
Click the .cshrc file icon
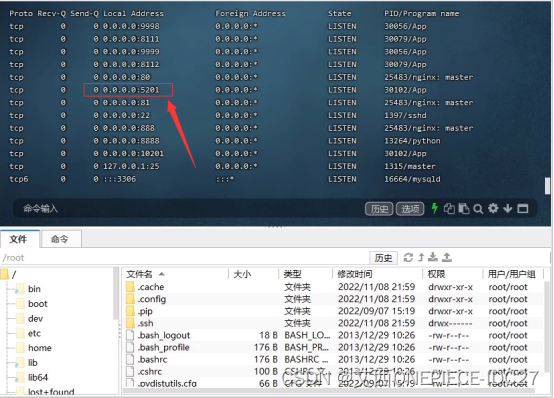tap(130, 371)
